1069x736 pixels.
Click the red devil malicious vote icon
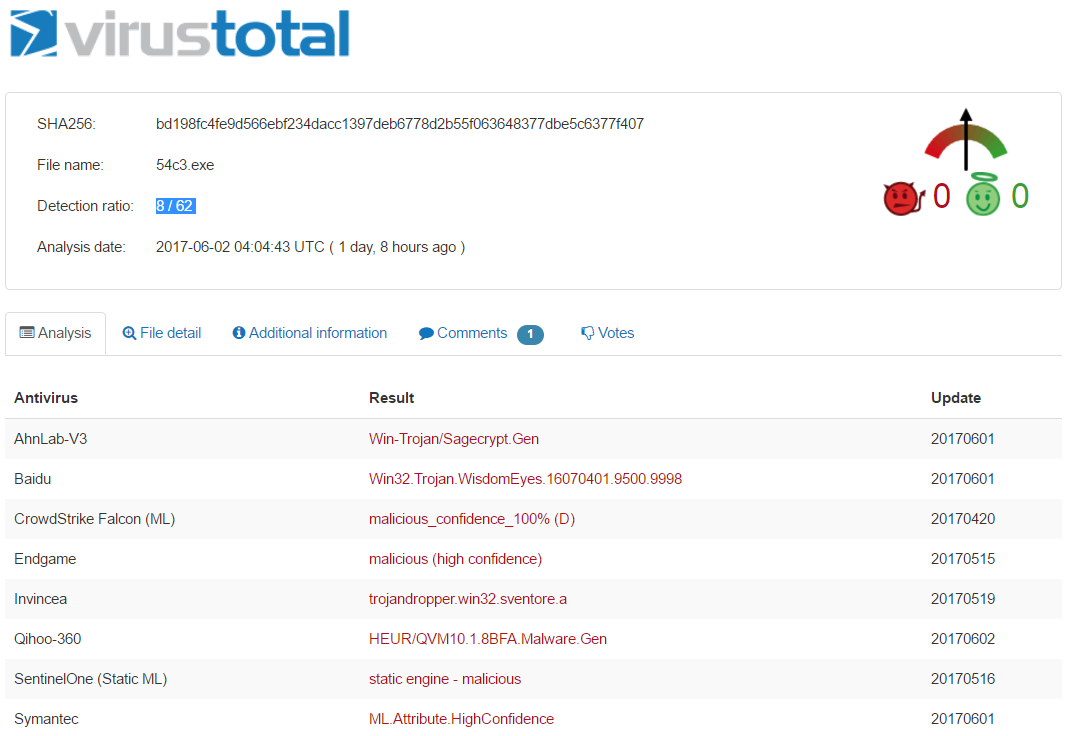pos(904,198)
